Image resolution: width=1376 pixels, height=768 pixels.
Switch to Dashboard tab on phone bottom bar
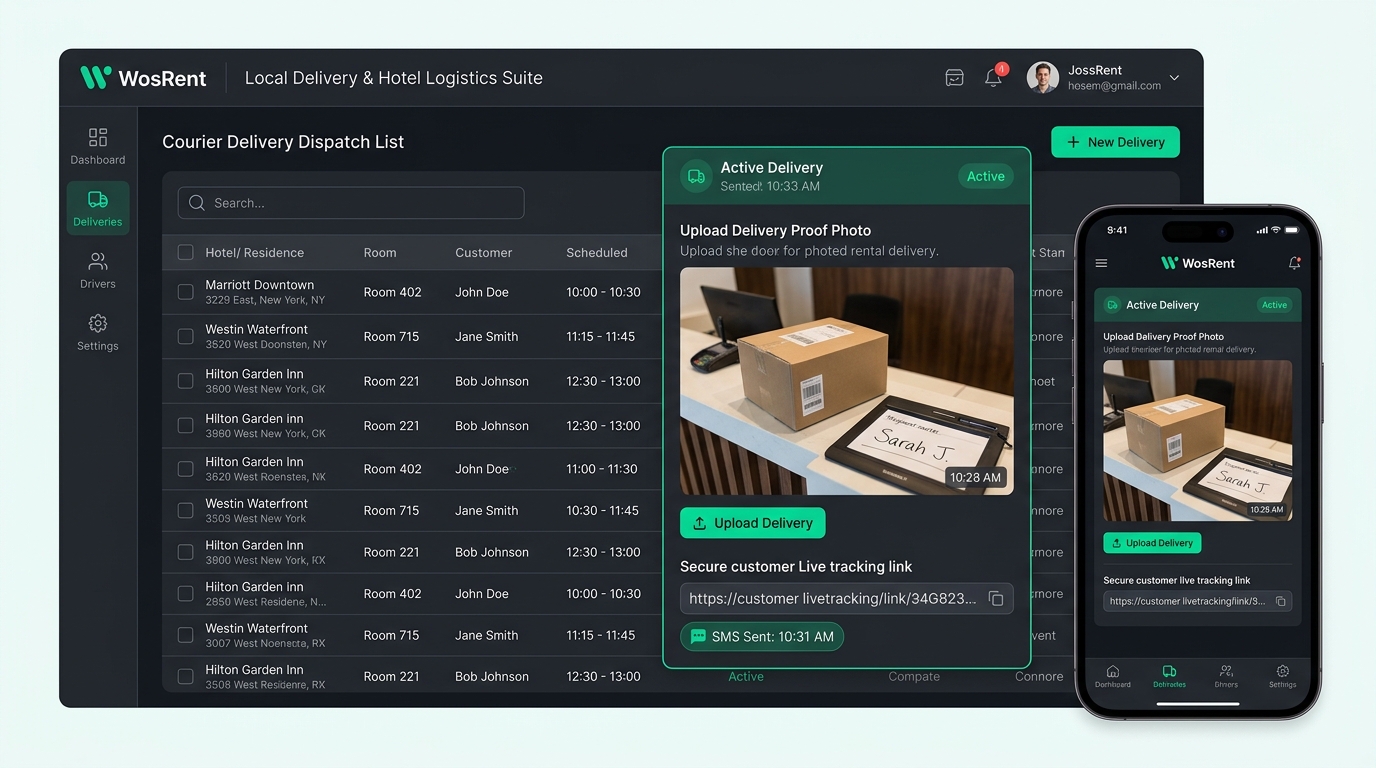click(x=1112, y=677)
